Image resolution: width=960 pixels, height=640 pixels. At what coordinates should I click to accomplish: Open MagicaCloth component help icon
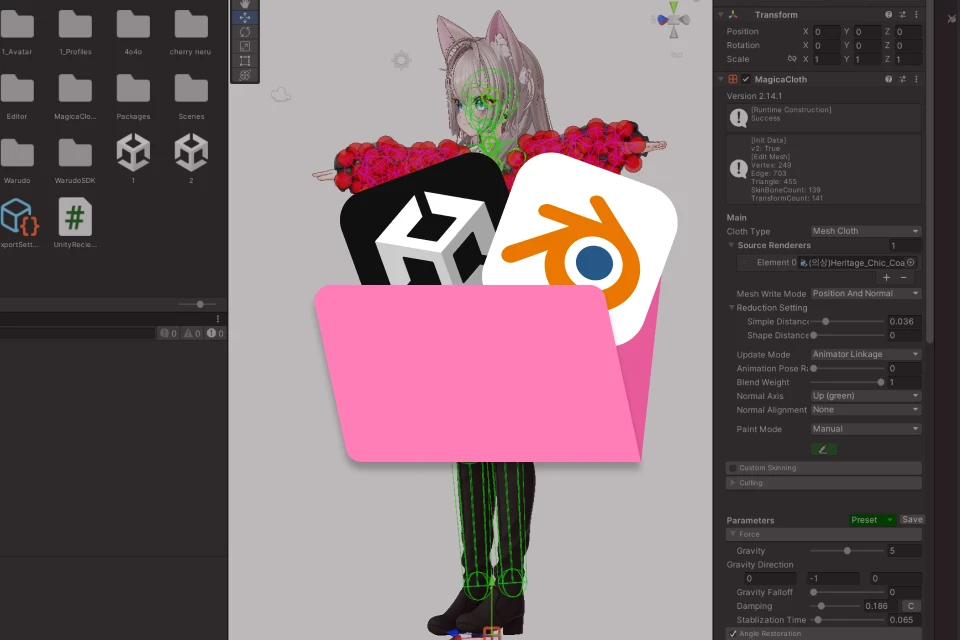click(x=888, y=79)
